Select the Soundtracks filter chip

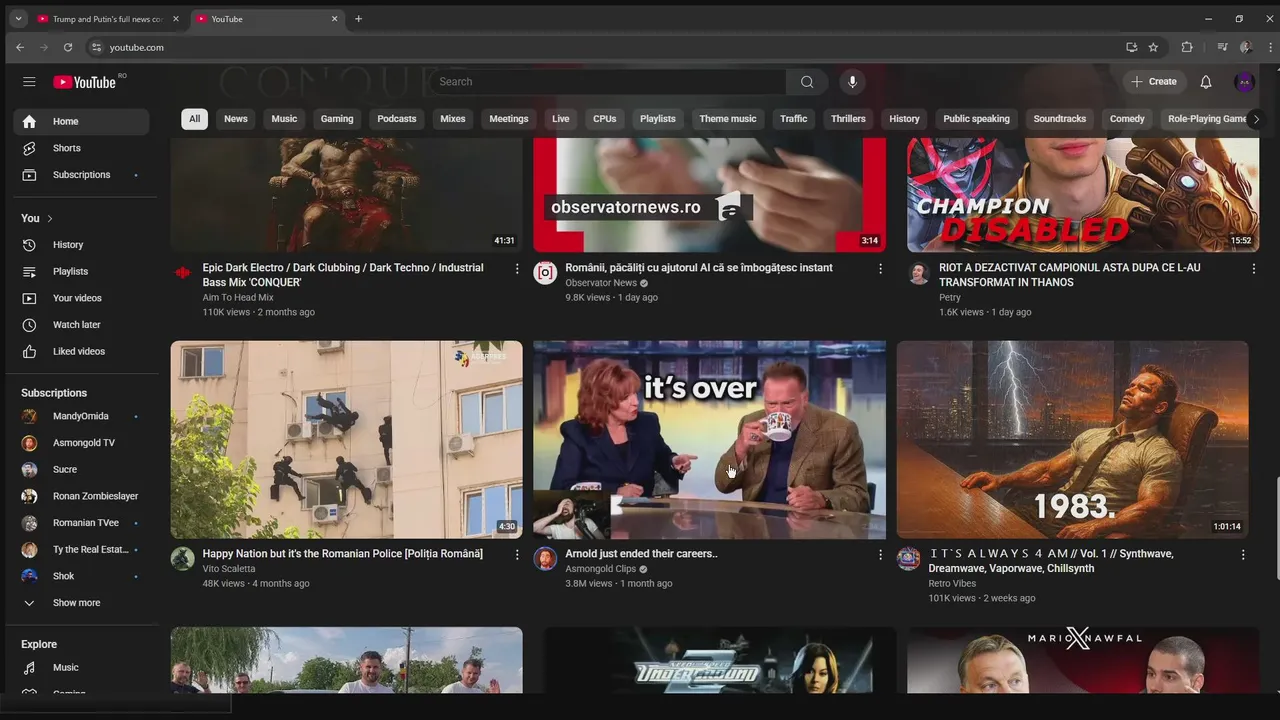coord(1059,119)
